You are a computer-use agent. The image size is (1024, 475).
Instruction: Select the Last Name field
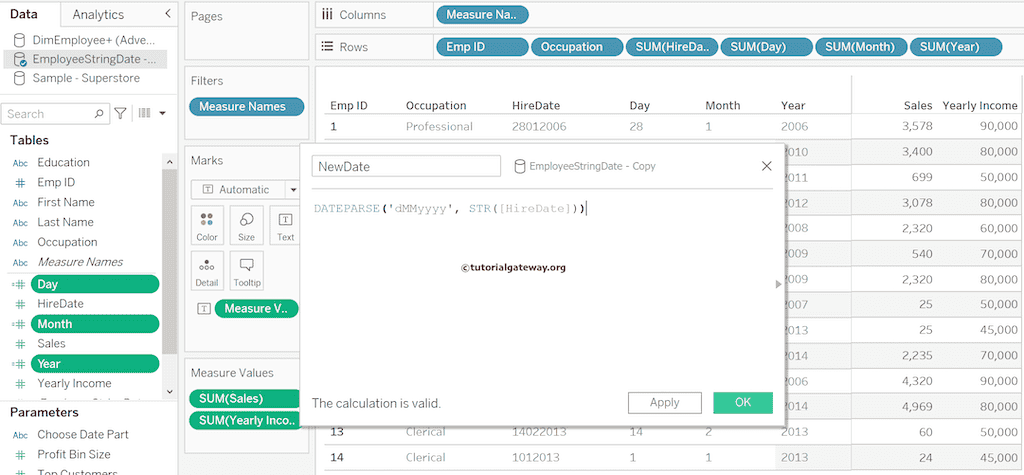tap(65, 222)
